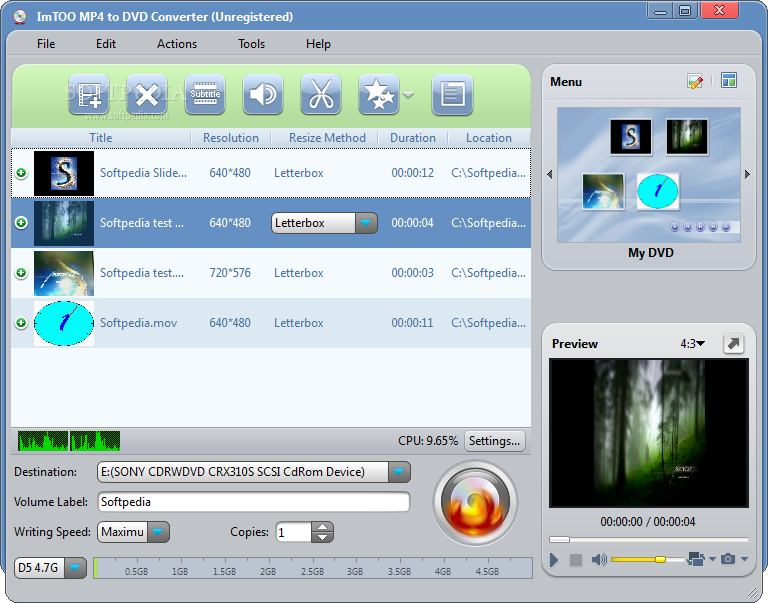Open the Audio track speaker tool

263,95
